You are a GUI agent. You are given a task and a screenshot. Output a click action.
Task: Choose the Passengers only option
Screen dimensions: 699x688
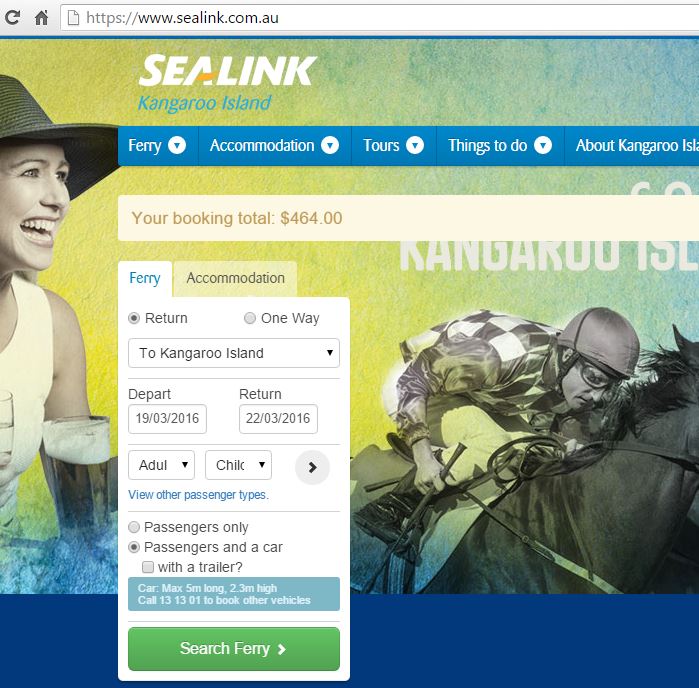coord(134,527)
